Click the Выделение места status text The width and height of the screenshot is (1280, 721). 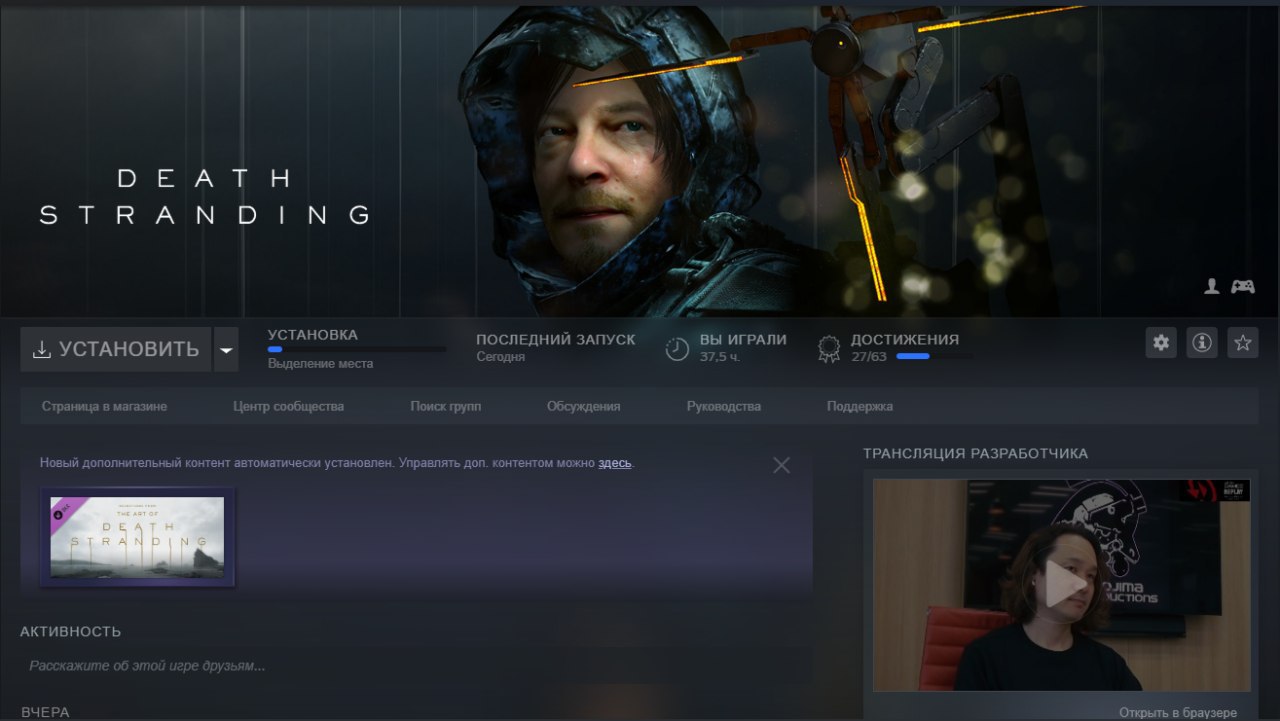(320, 364)
